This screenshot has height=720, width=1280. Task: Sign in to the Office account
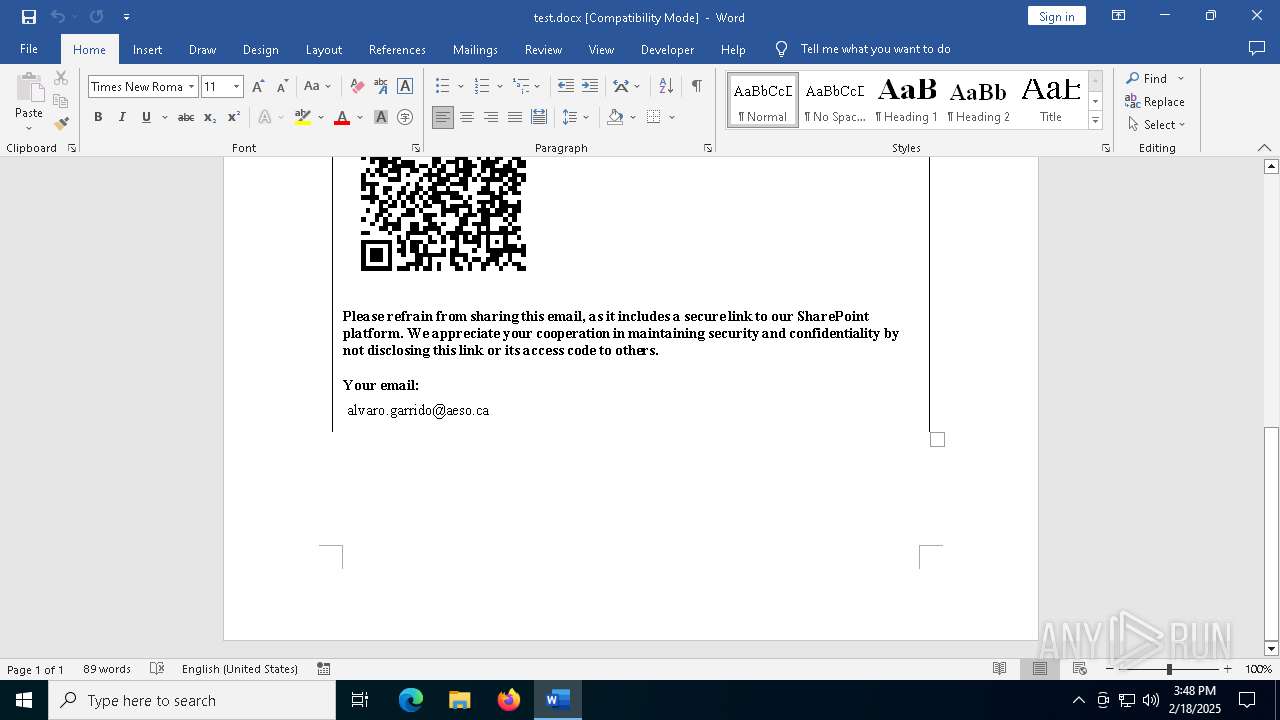coord(1056,16)
